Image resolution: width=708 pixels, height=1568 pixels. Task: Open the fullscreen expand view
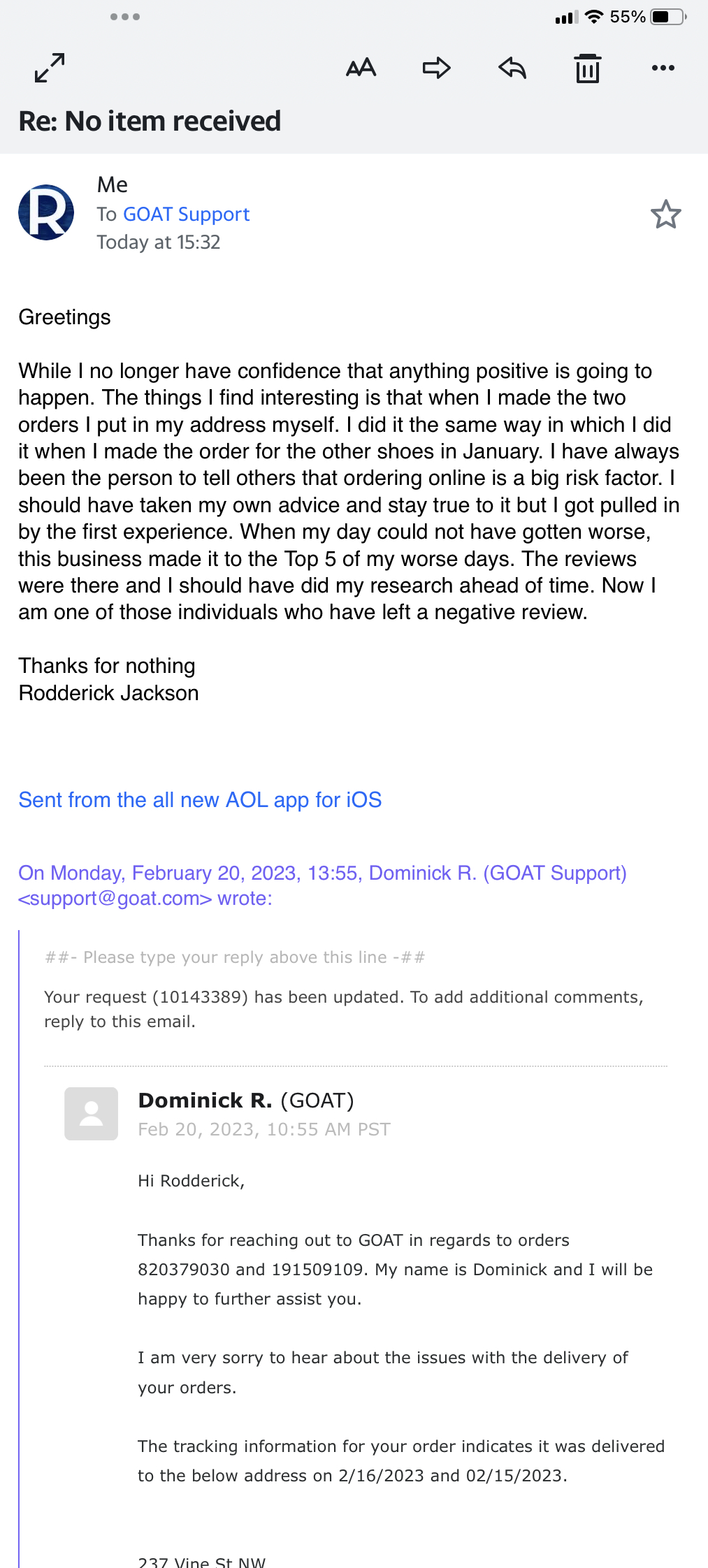(x=50, y=68)
